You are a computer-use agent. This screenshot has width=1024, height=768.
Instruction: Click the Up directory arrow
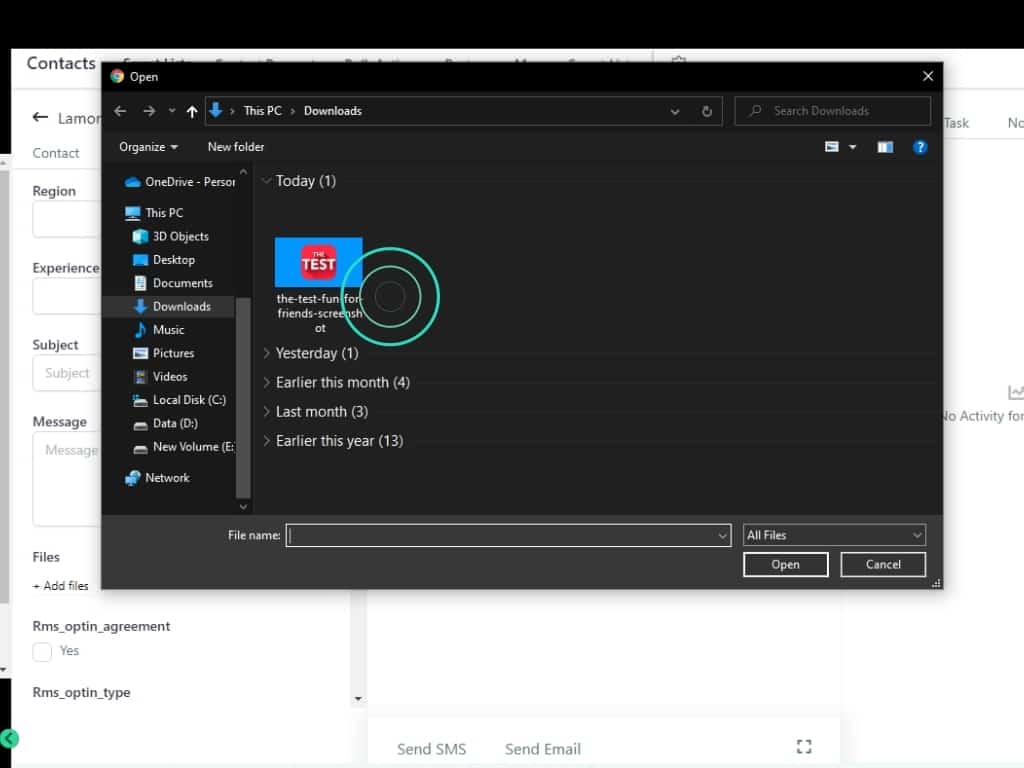pyautogui.click(x=192, y=111)
